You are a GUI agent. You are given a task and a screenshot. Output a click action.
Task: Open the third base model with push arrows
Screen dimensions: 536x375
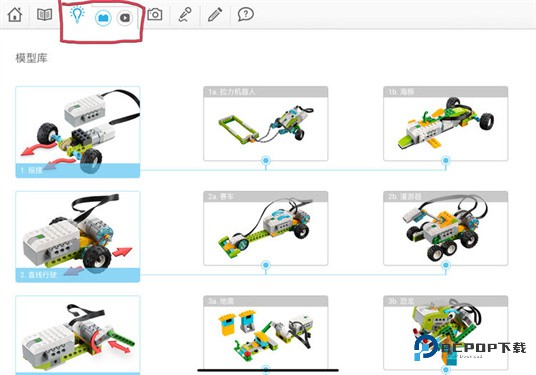78,335
